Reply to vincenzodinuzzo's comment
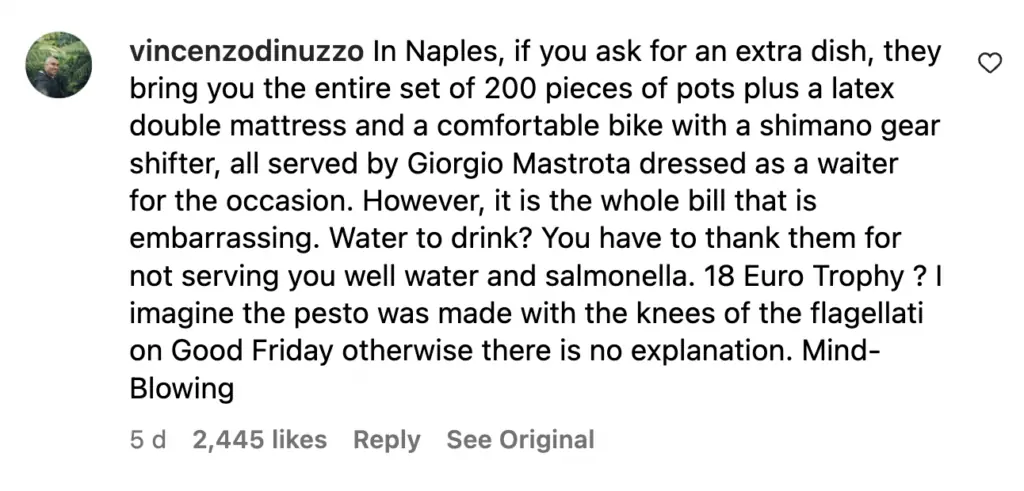Screen dimensions: 1024x491 coord(386,439)
